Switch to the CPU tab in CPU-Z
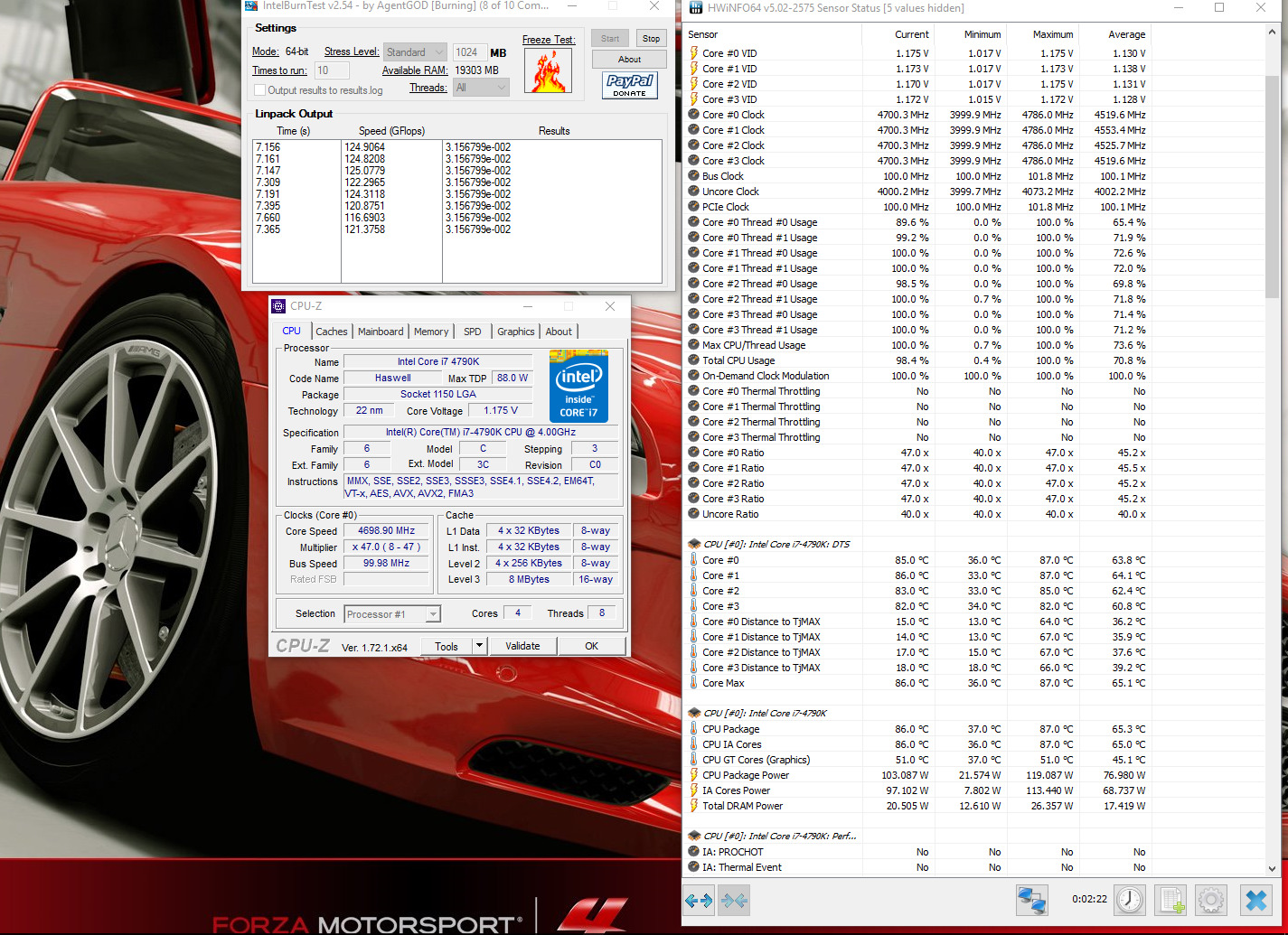 click(x=292, y=332)
